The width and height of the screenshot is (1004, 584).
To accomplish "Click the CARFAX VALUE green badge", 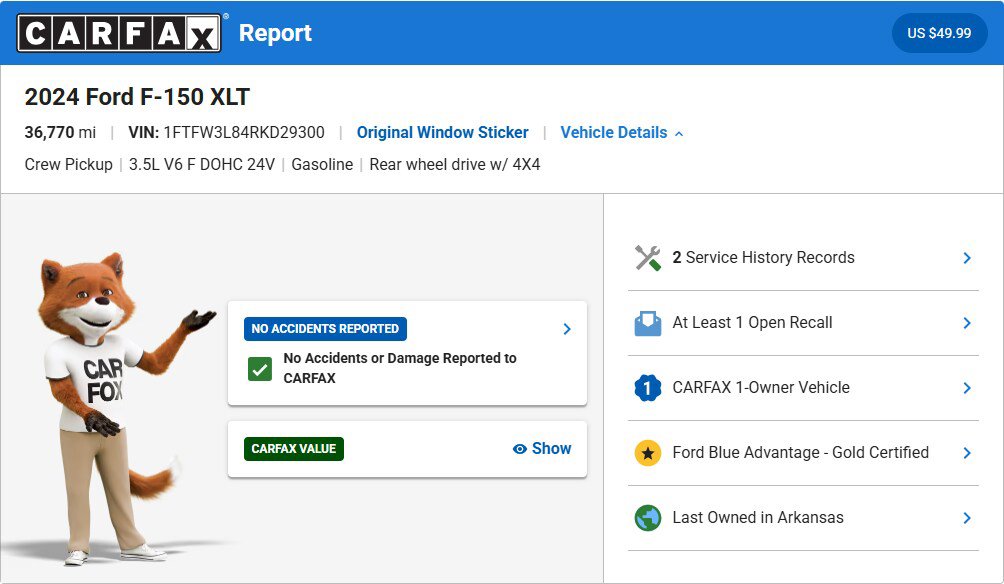I will (x=294, y=449).
